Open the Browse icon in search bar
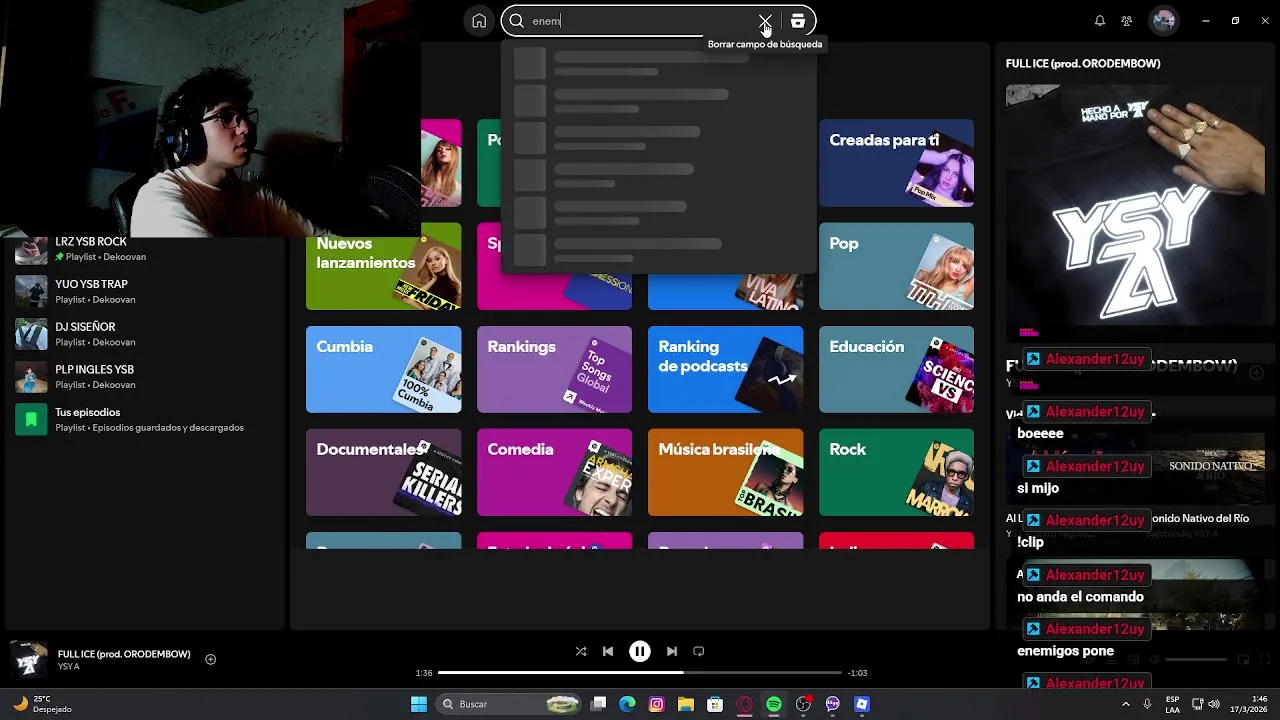The image size is (1280, 720). point(797,21)
